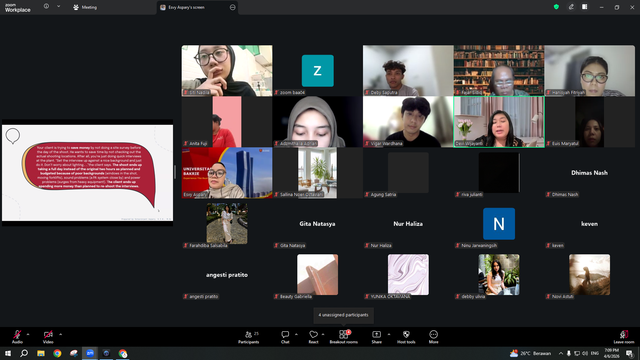Select Adzimthaira Adrian's video tile
The image size is (640, 360).
tap(318, 122)
